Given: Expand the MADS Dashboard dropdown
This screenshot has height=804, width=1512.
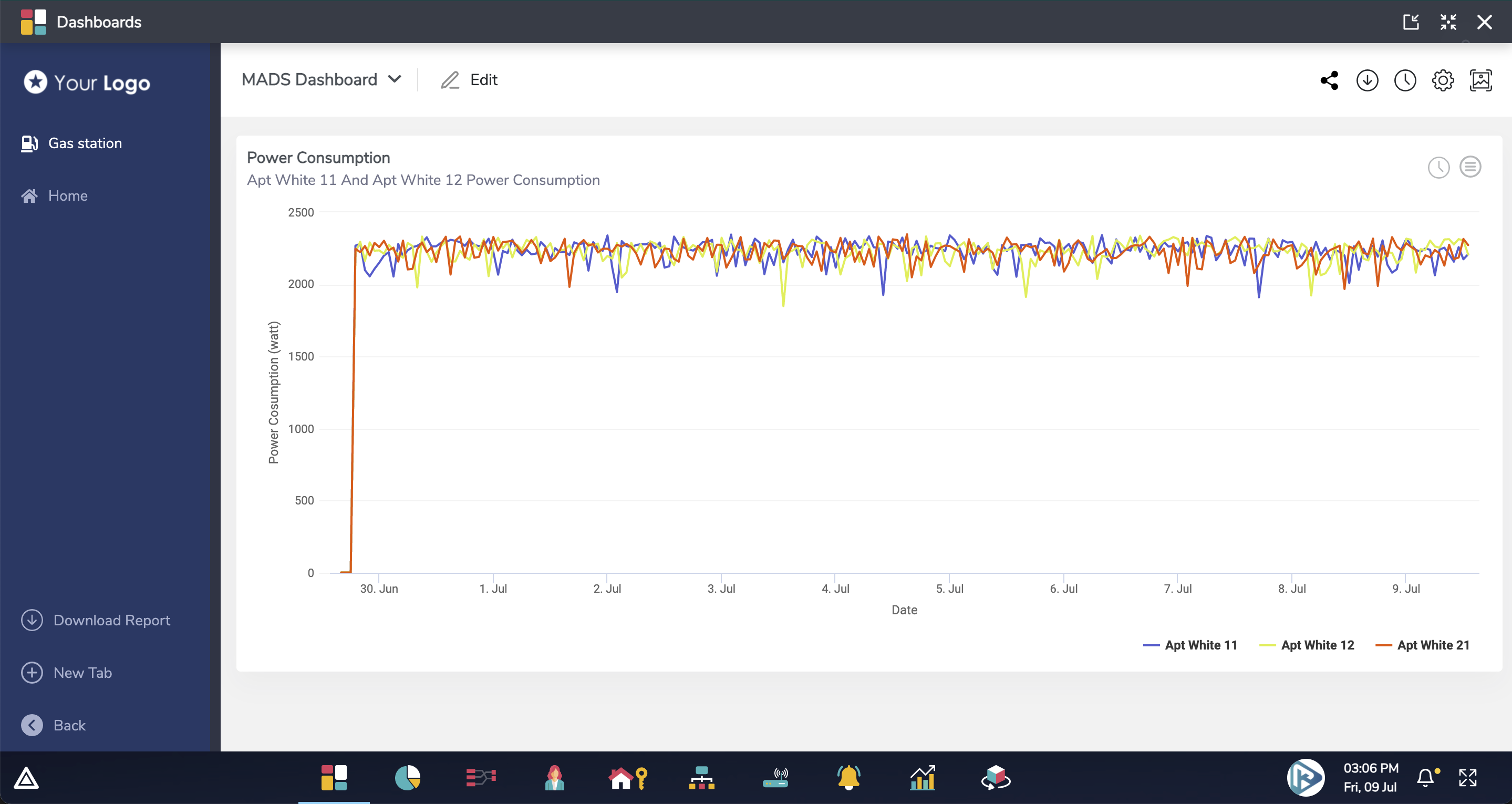Looking at the screenshot, I should coord(396,79).
